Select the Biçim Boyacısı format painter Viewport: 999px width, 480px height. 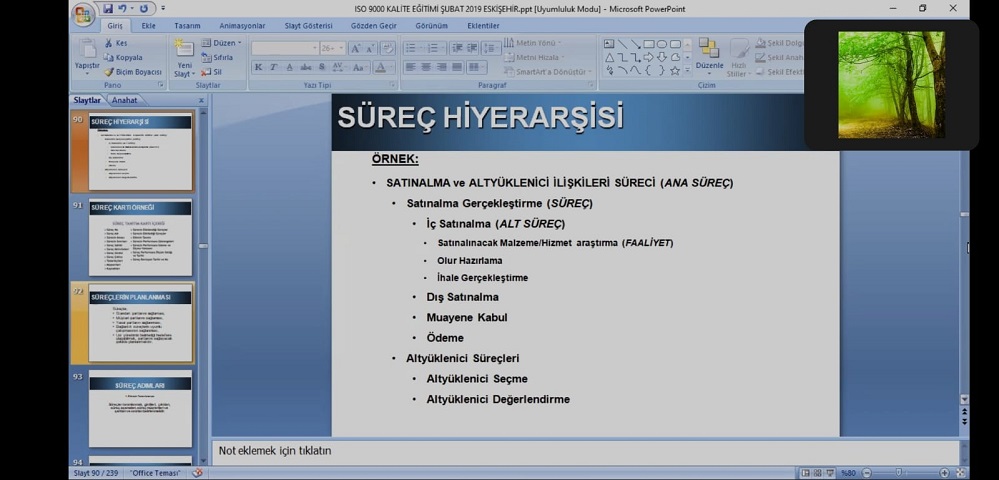(131, 72)
